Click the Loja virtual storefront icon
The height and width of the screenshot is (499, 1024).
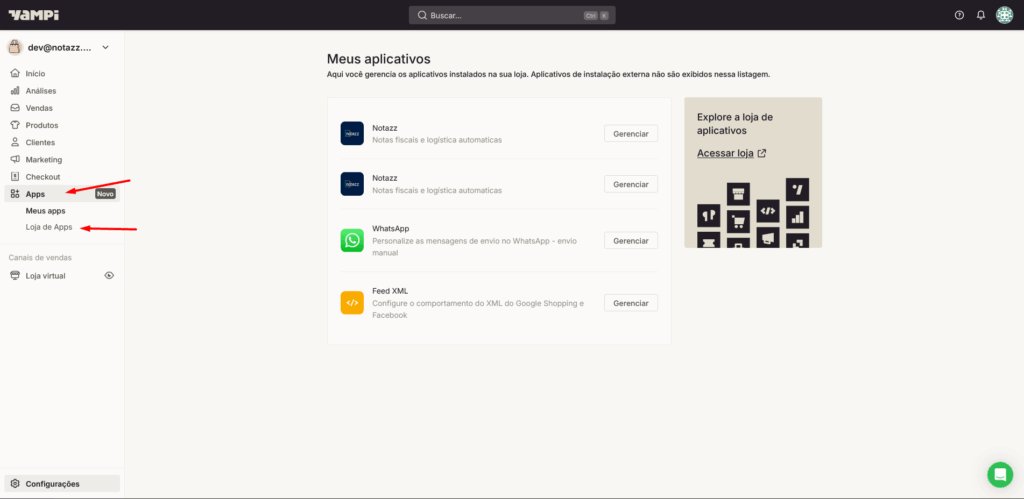15,276
